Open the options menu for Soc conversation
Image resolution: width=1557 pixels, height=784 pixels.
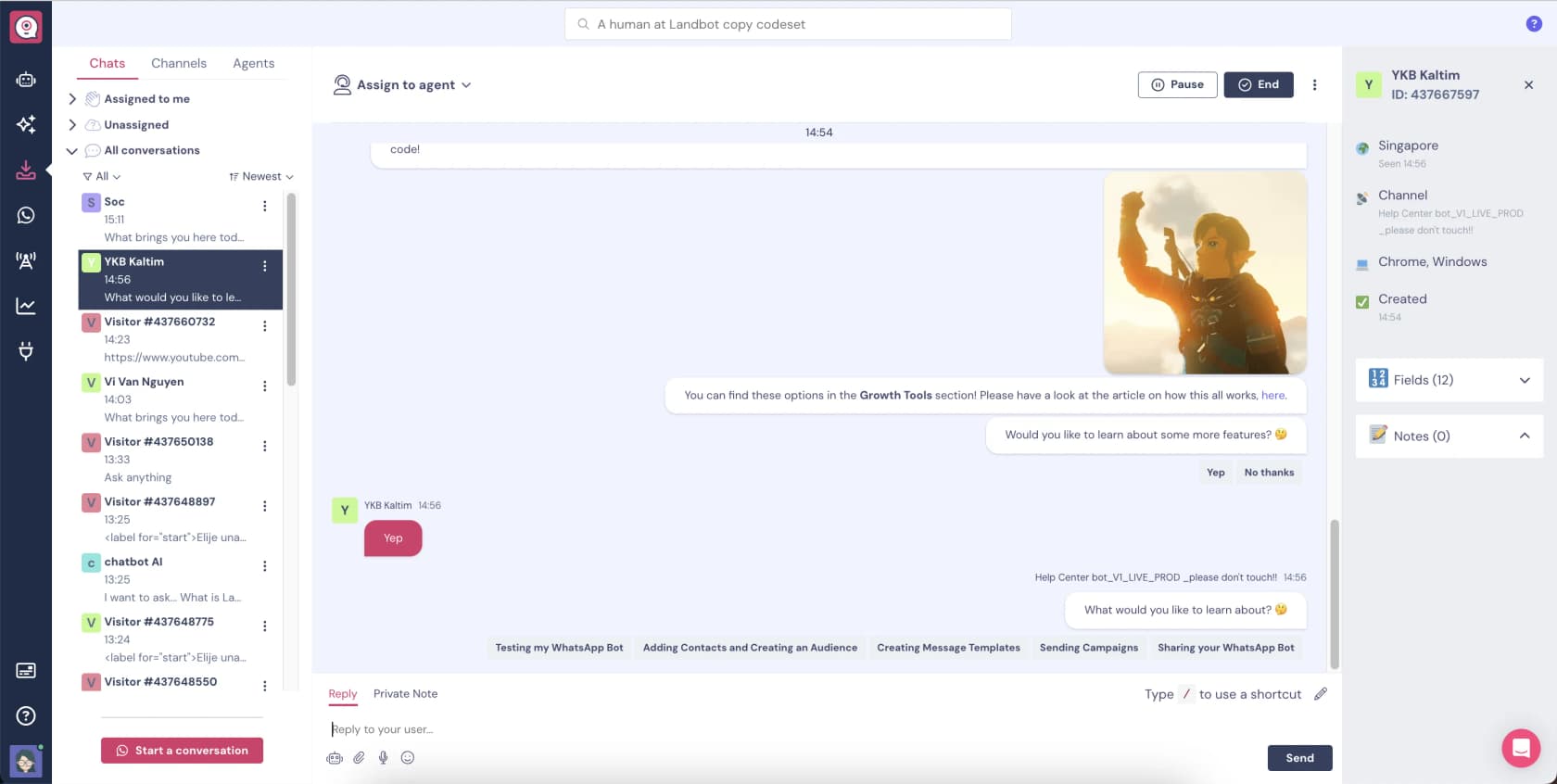[x=264, y=206]
